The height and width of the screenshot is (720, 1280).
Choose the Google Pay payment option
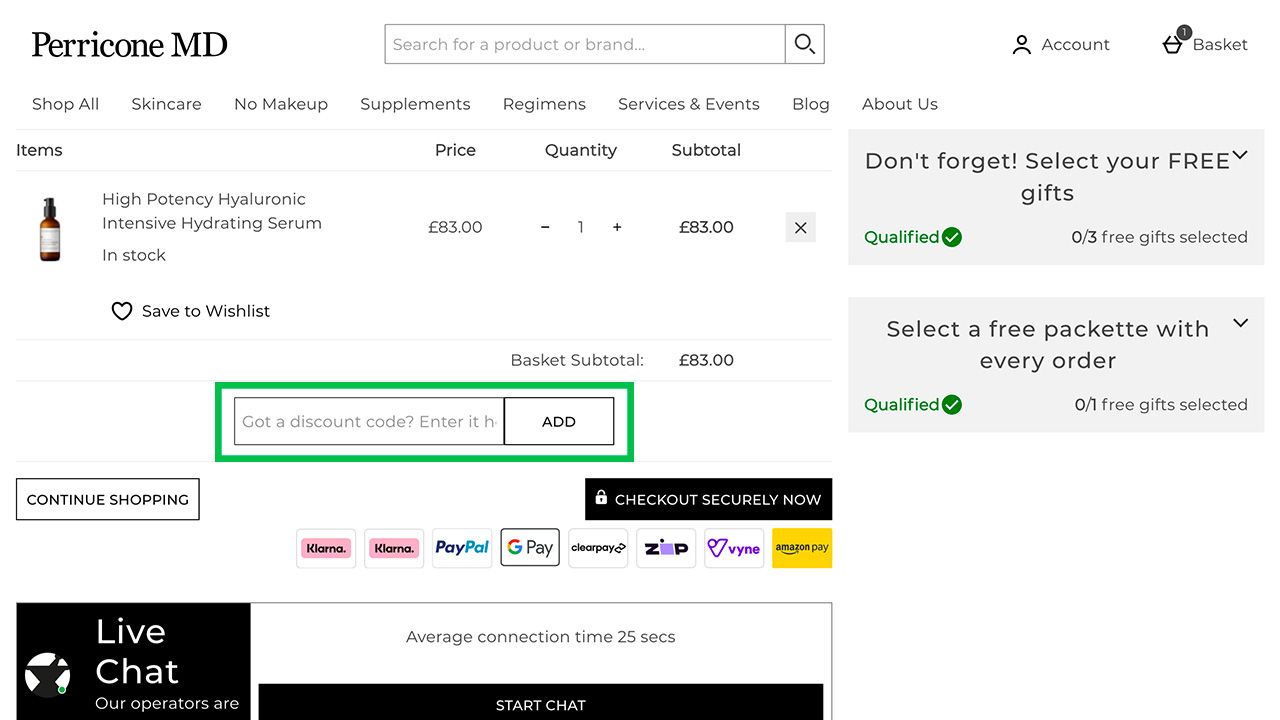(530, 548)
